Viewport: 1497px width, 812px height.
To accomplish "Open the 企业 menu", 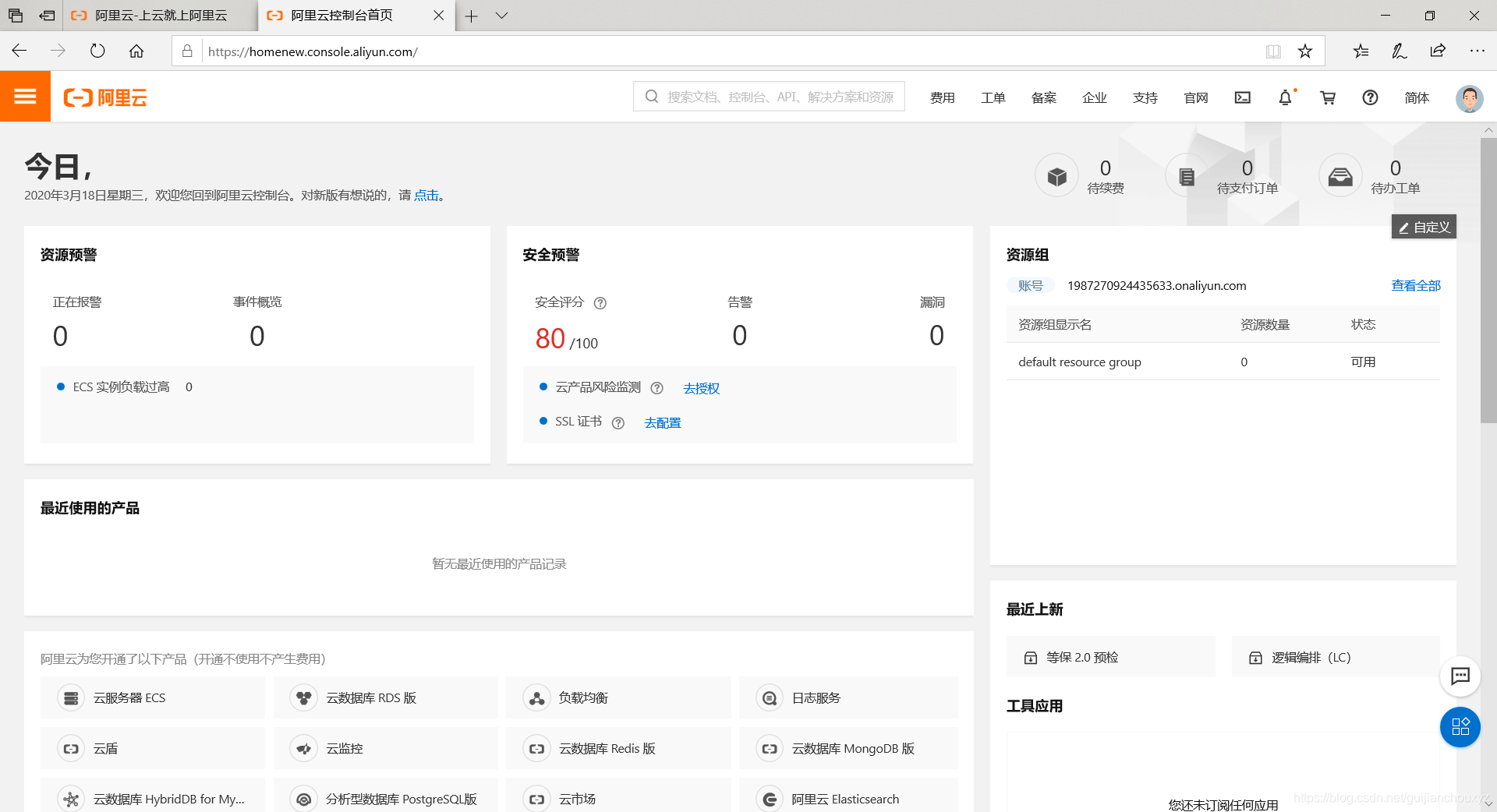I will (1094, 97).
